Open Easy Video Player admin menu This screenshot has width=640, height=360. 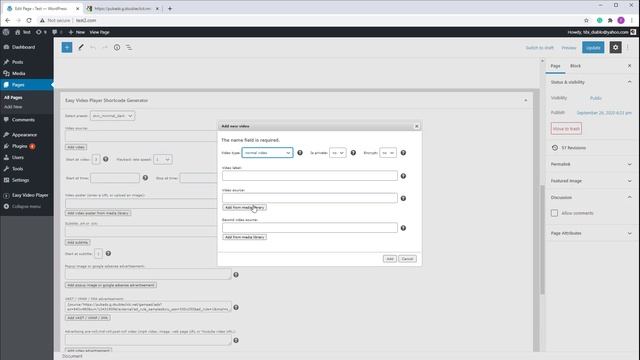30,195
